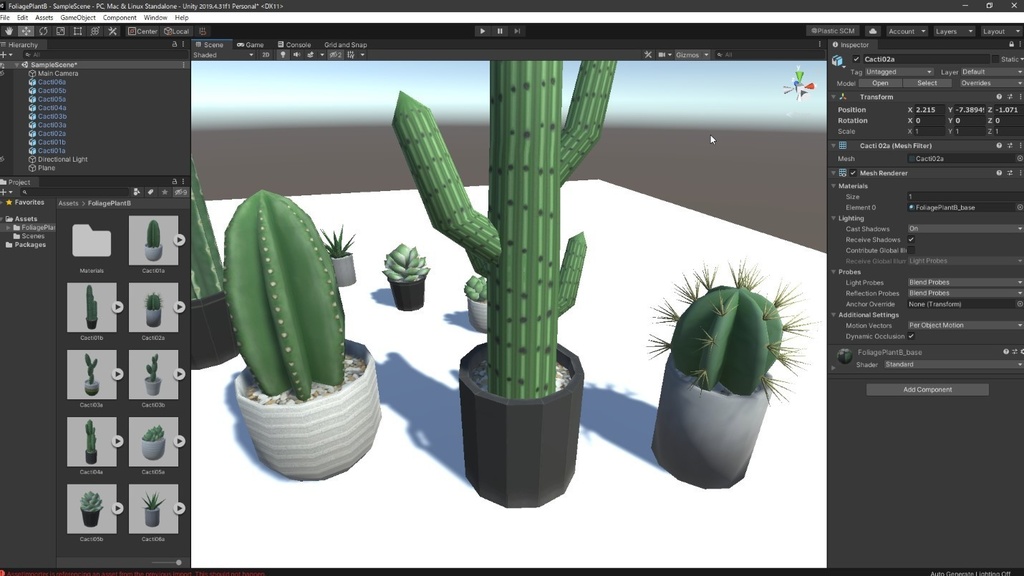Select the Rect Transform tool
Viewport: 1024px width, 576px height.
(78, 31)
